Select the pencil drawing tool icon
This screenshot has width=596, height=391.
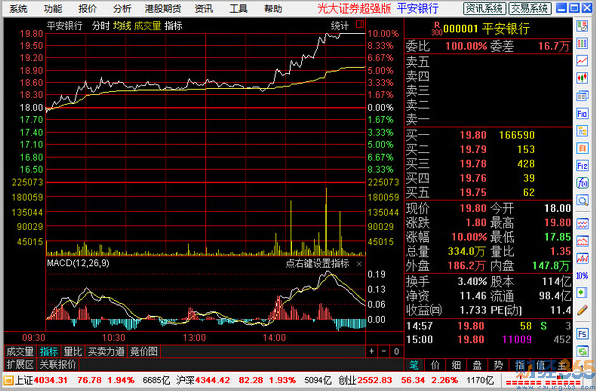(582, 310)
